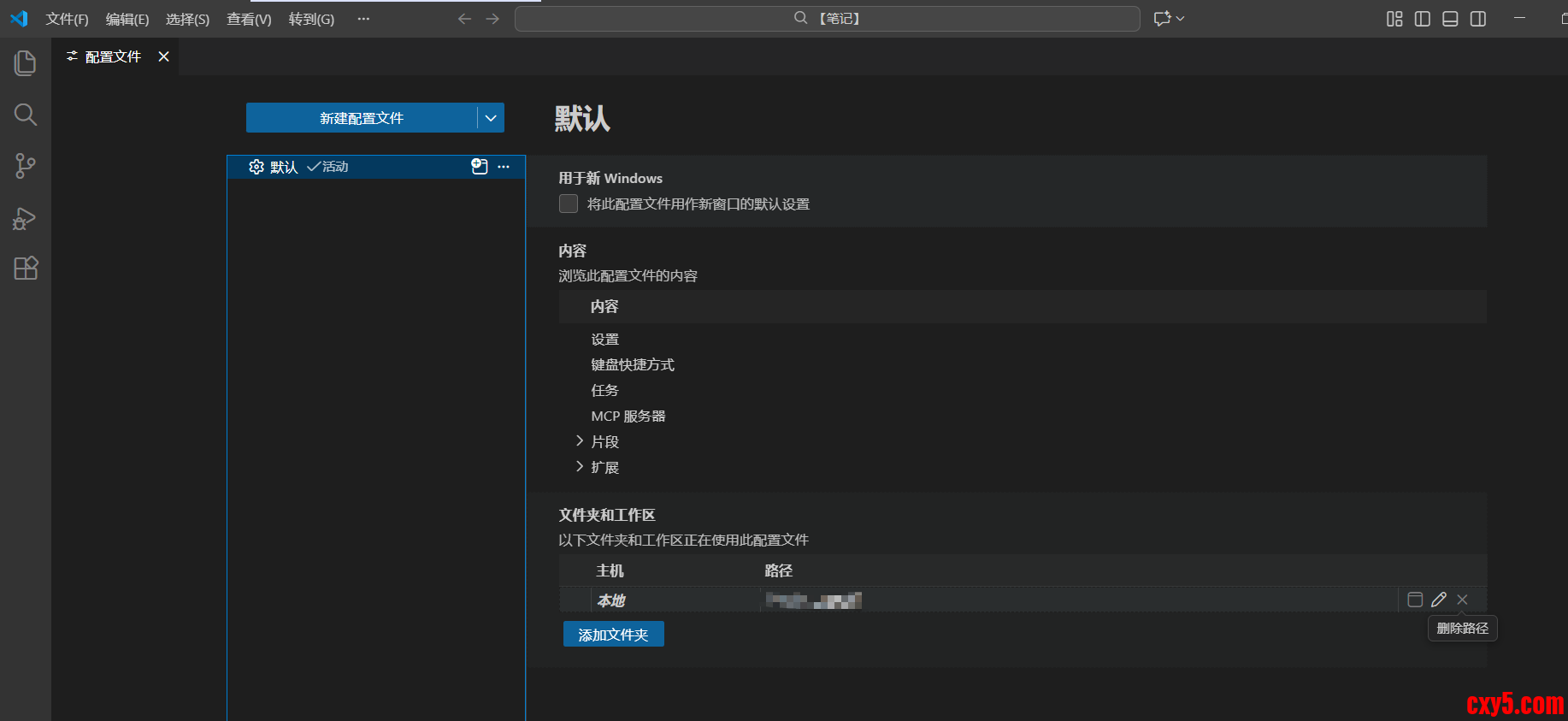Open new window icon in 默认 profile row
The width and height of the screenshot is (1568, 721).
480,167
